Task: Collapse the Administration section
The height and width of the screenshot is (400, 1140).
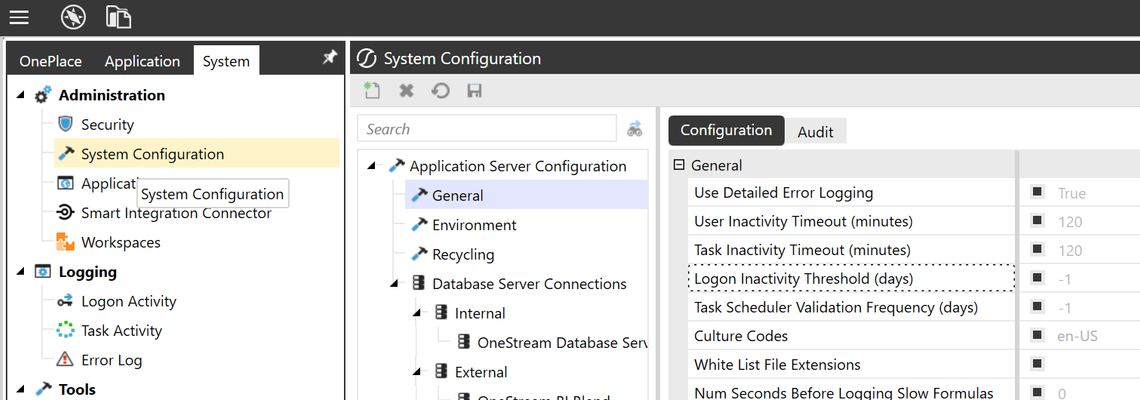Action: 20,95
